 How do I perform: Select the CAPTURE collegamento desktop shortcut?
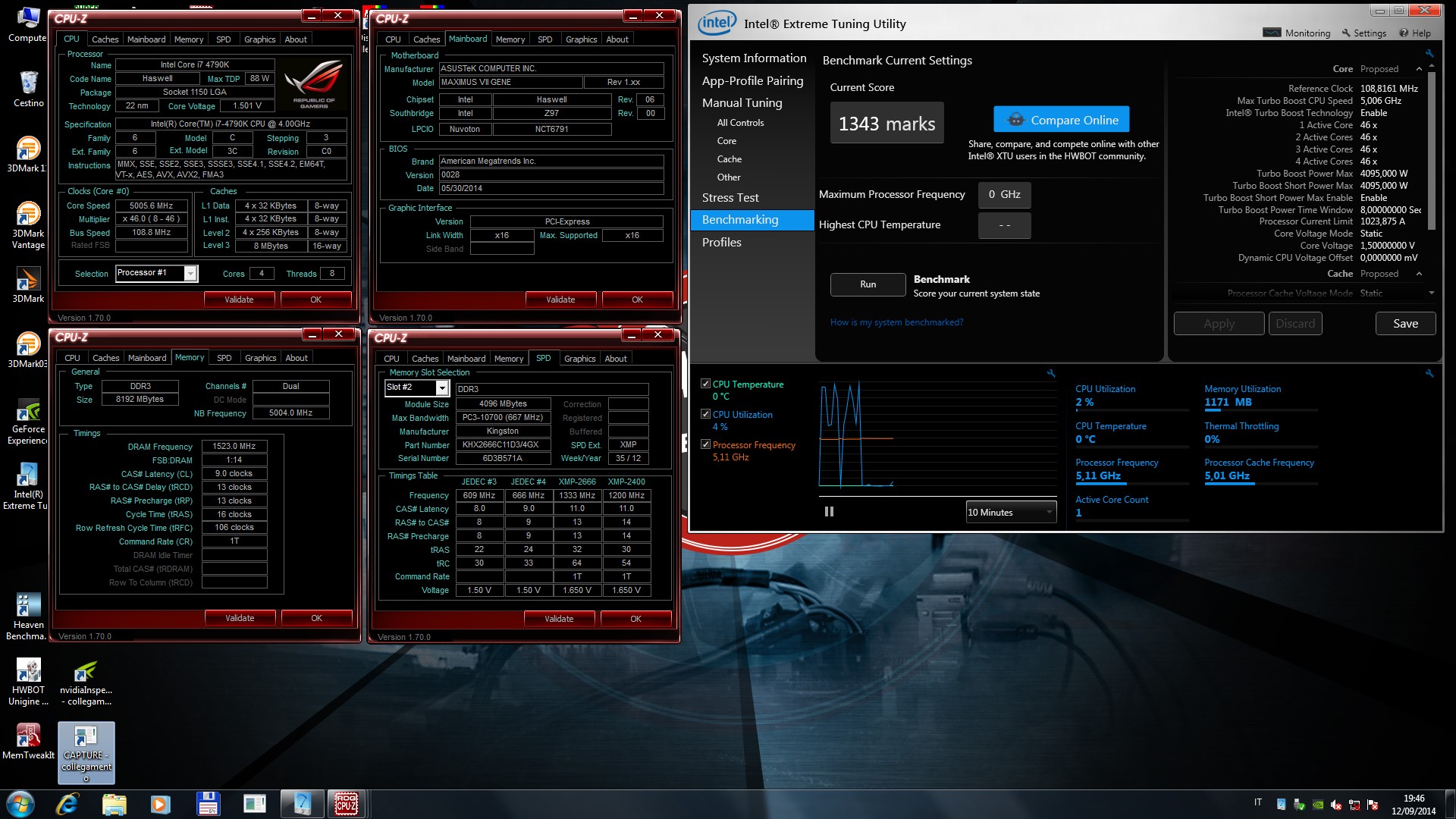(86, 752)
